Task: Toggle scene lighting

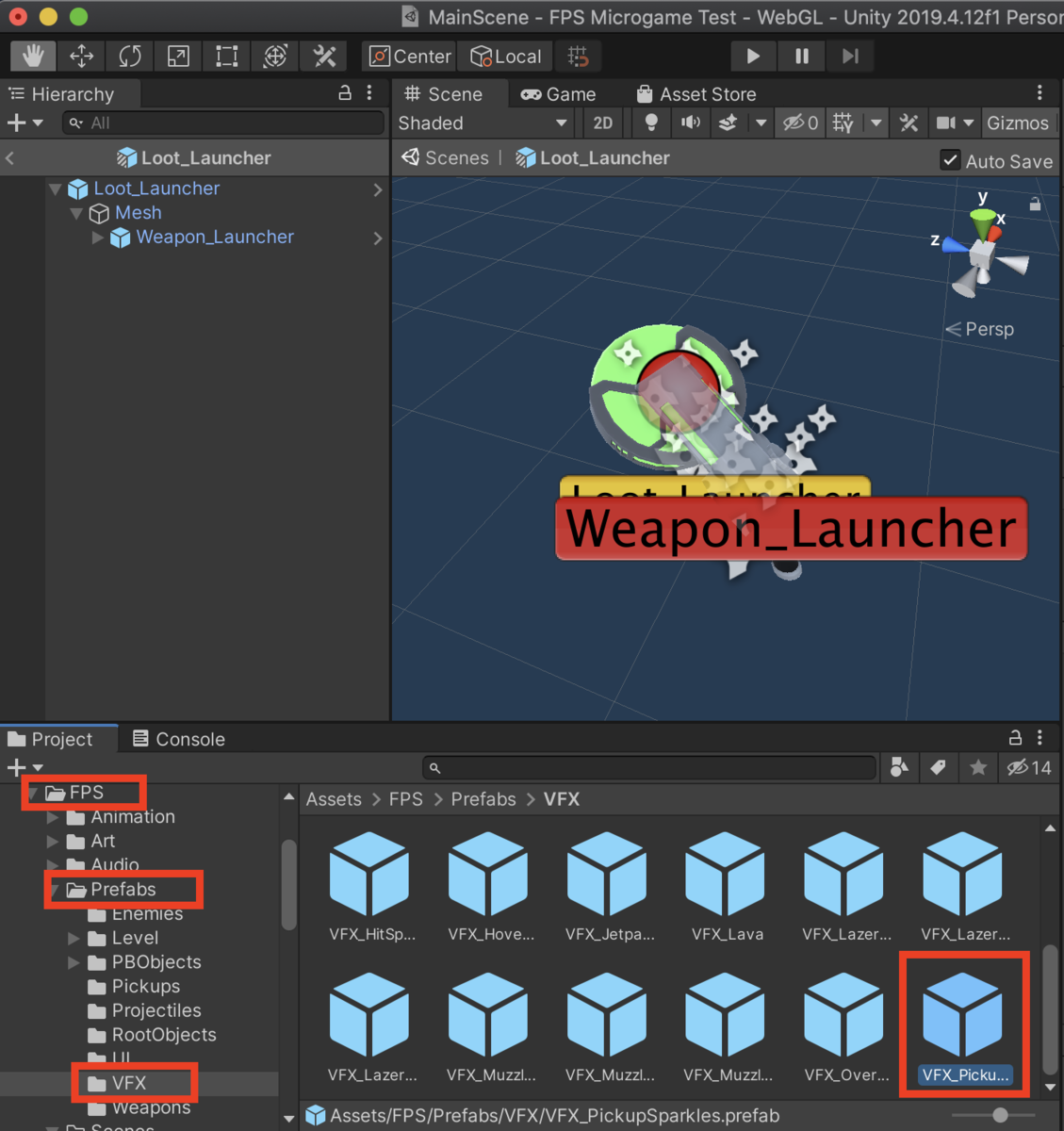Action: click(x=651, y=123)
